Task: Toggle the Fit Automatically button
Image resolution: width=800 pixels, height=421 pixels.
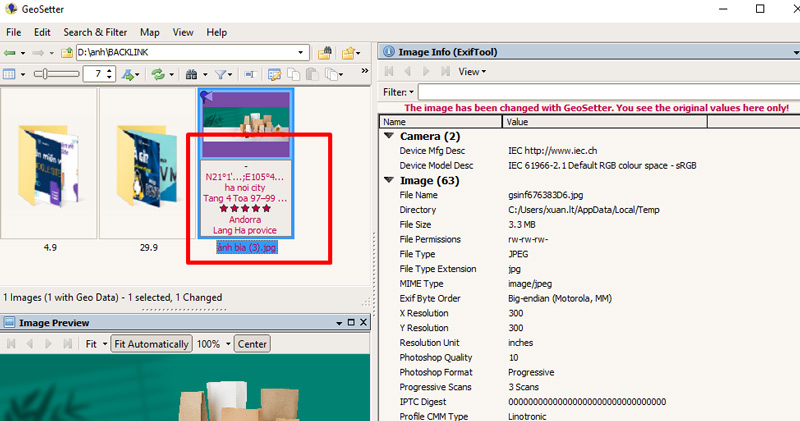Action: tap(150, 344)
